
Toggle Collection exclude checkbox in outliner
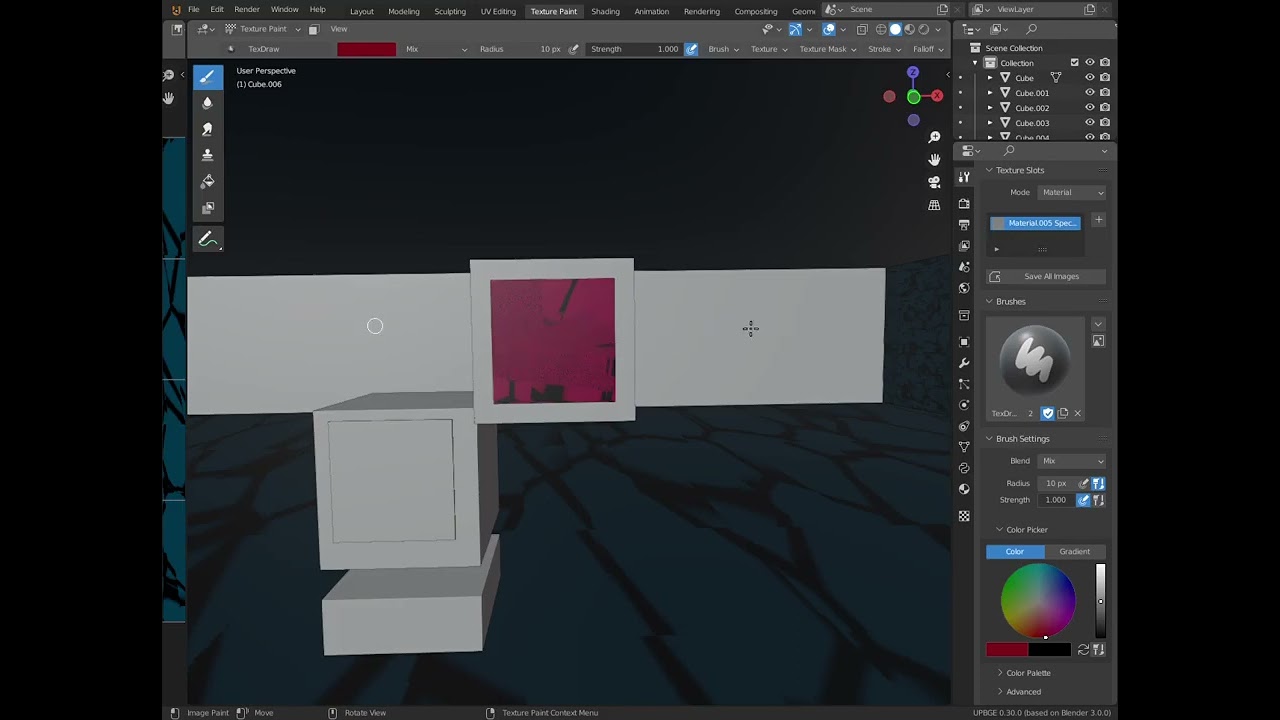[x=1075, y=63]
